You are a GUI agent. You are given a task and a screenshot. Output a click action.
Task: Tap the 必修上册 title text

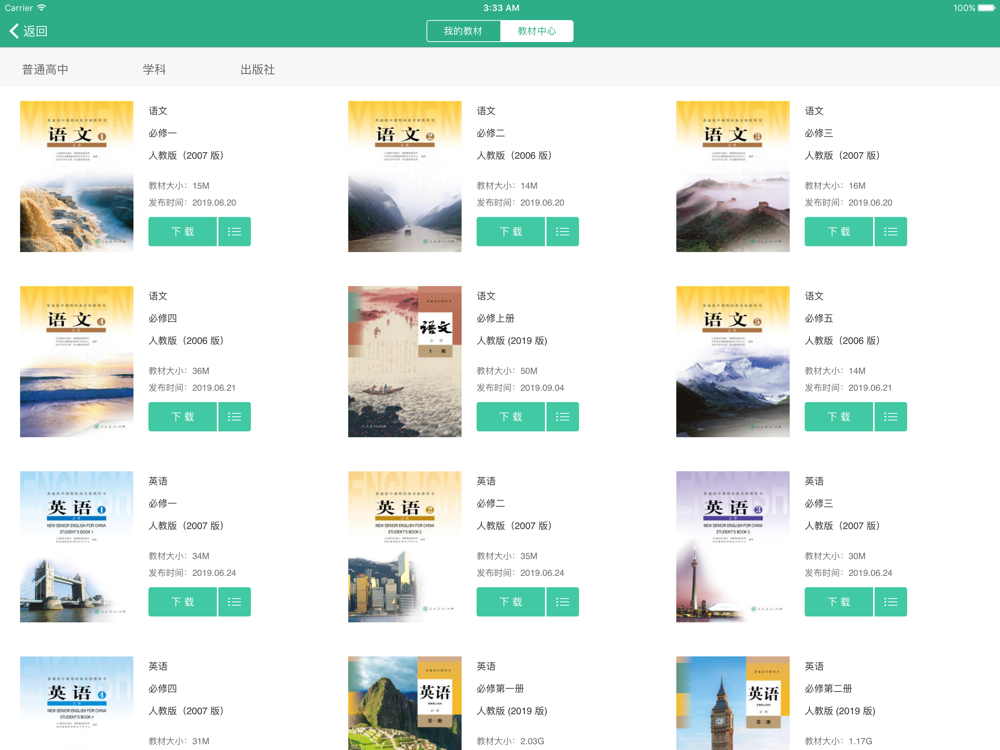(496, 318)
